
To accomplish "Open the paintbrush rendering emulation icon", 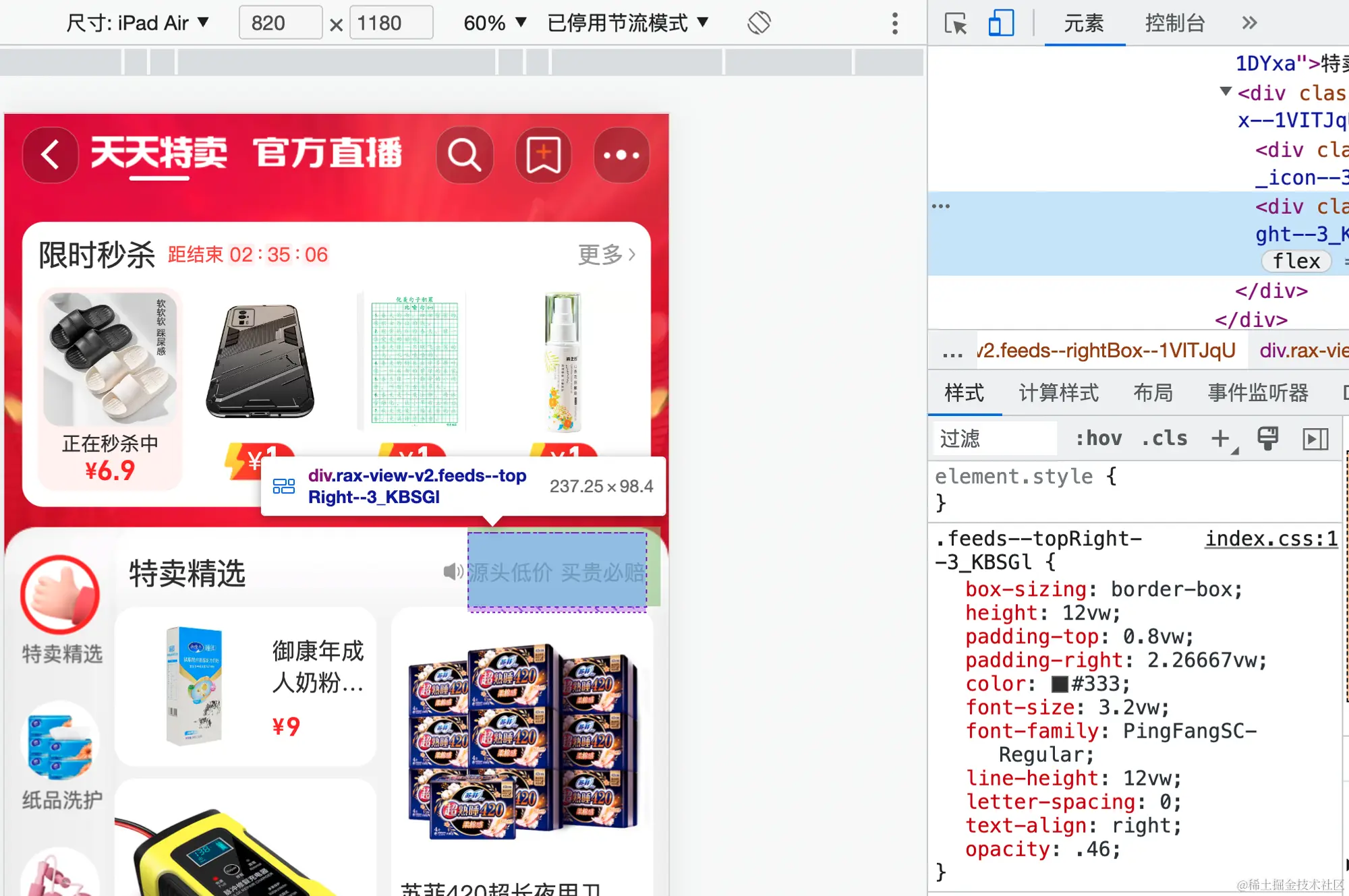I will (x=1267, y=438).
